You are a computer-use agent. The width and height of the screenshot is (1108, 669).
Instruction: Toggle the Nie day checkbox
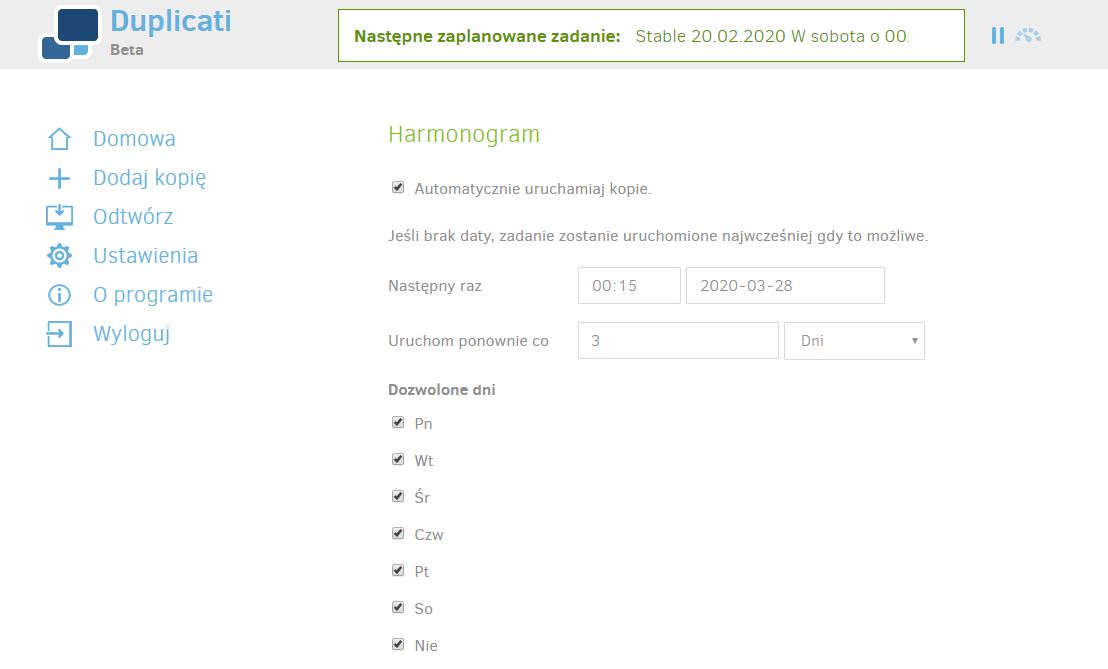coord(398,644)
